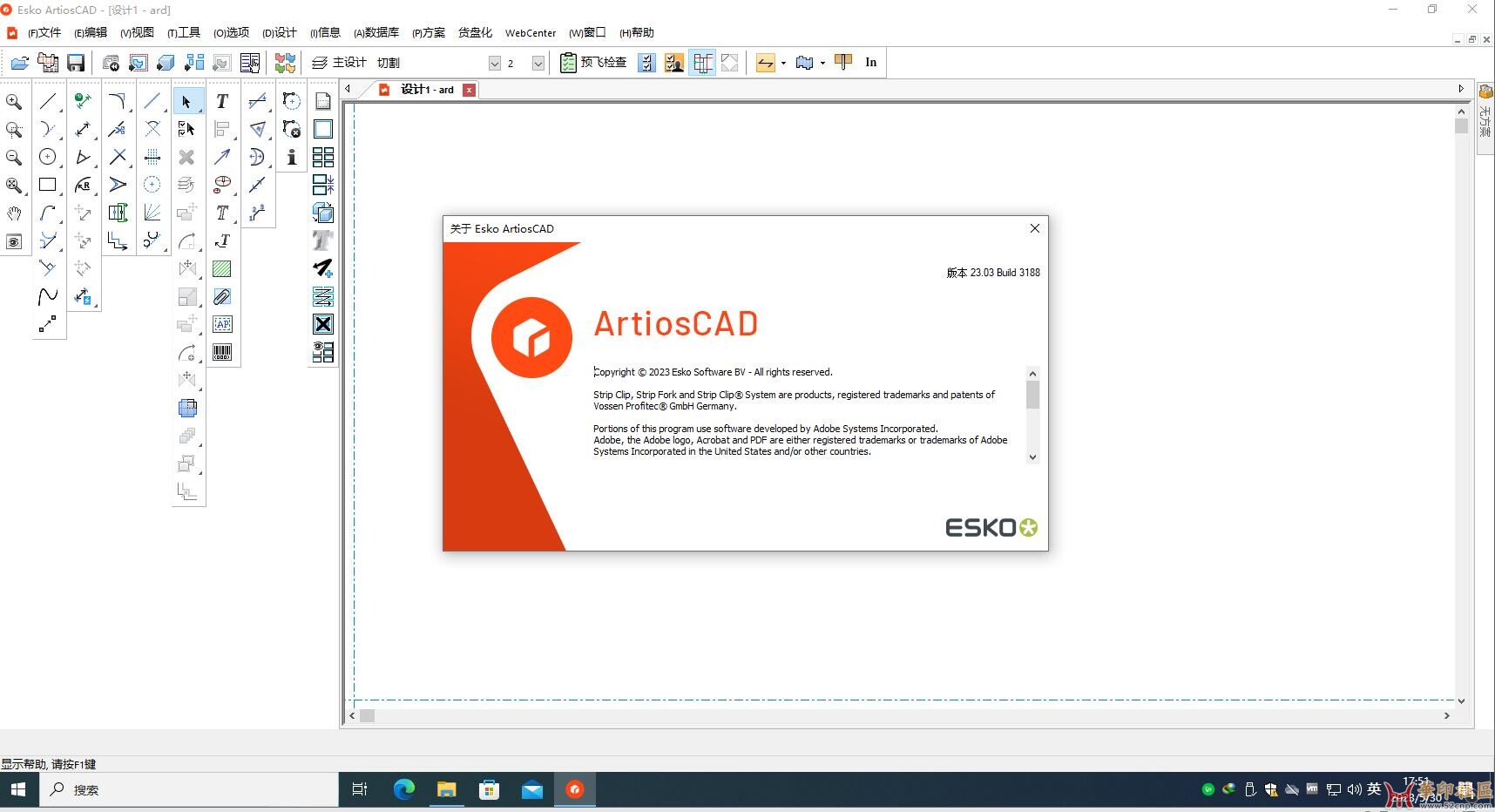This screenshot has height=812, width=1495.
Task: Open the 工具 (Tools) menu
Action: coord(184,33)
